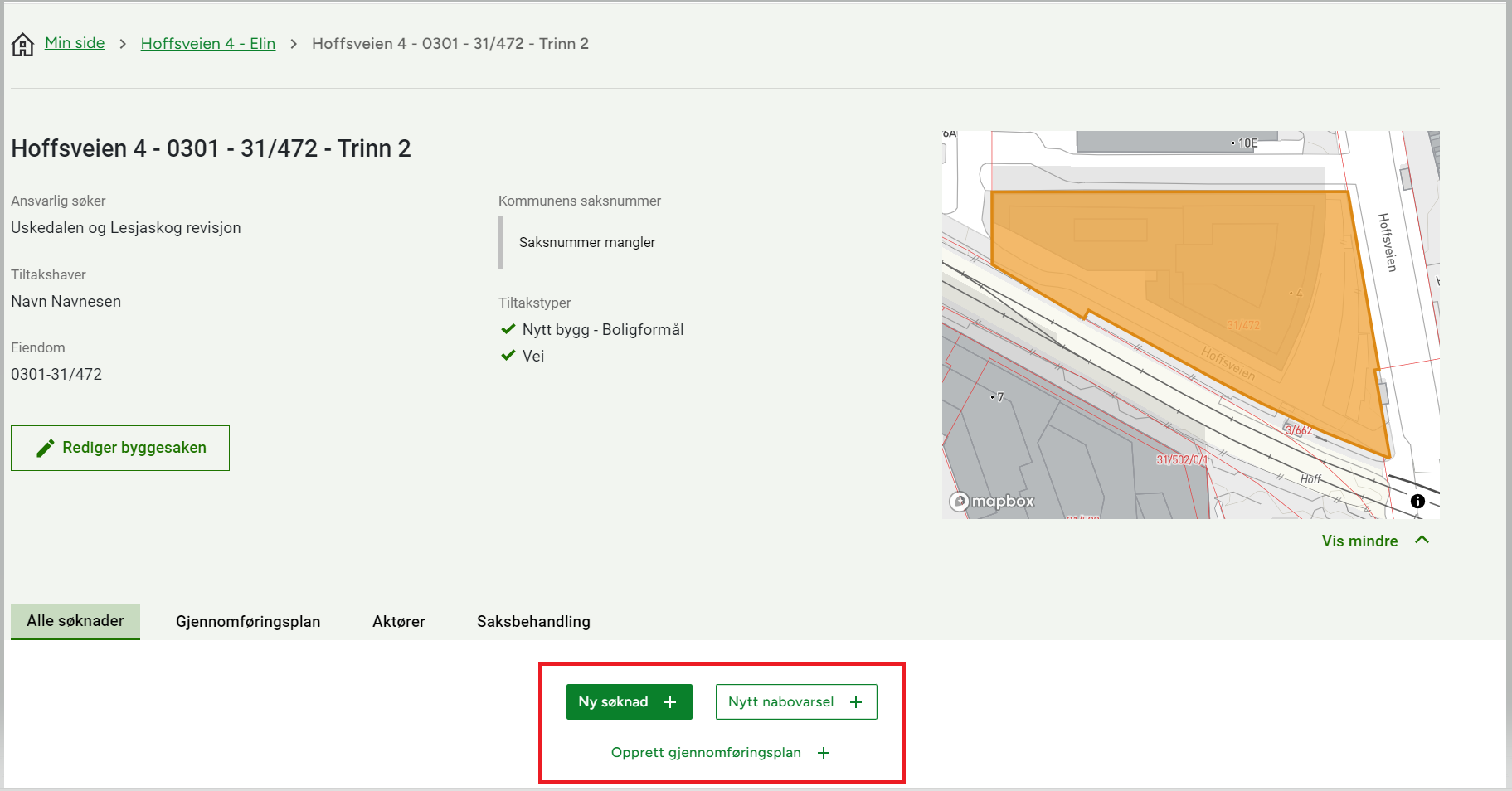
Task: Click the home icon in the breadcrumb
Action: pos(22,44)
